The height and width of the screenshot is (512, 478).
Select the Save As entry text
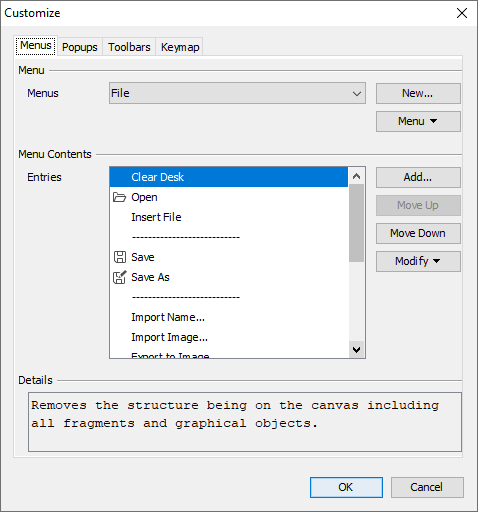point(150,277)
